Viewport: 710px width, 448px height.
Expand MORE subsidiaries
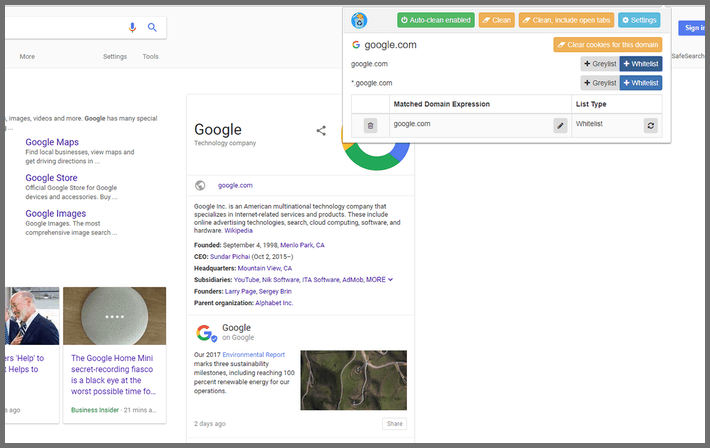pyautogui.click(x=379, y=280)
